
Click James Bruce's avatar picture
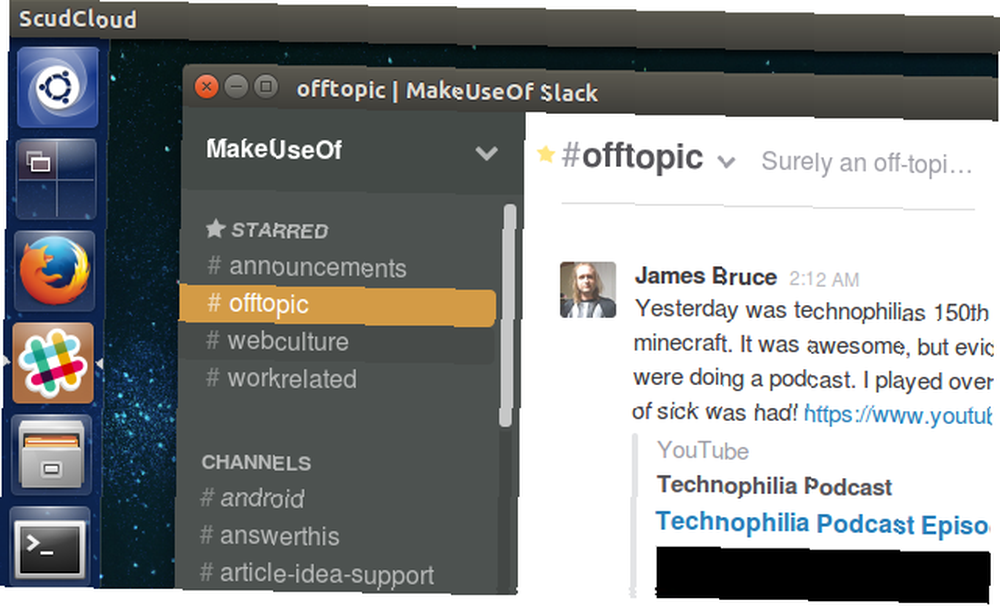[587, 290]
